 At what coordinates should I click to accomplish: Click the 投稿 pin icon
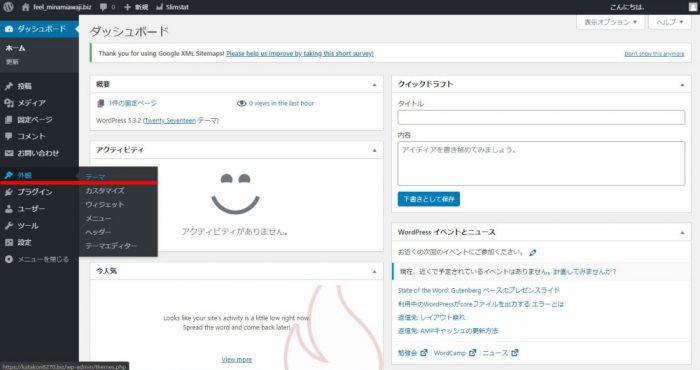click(8, 86)
